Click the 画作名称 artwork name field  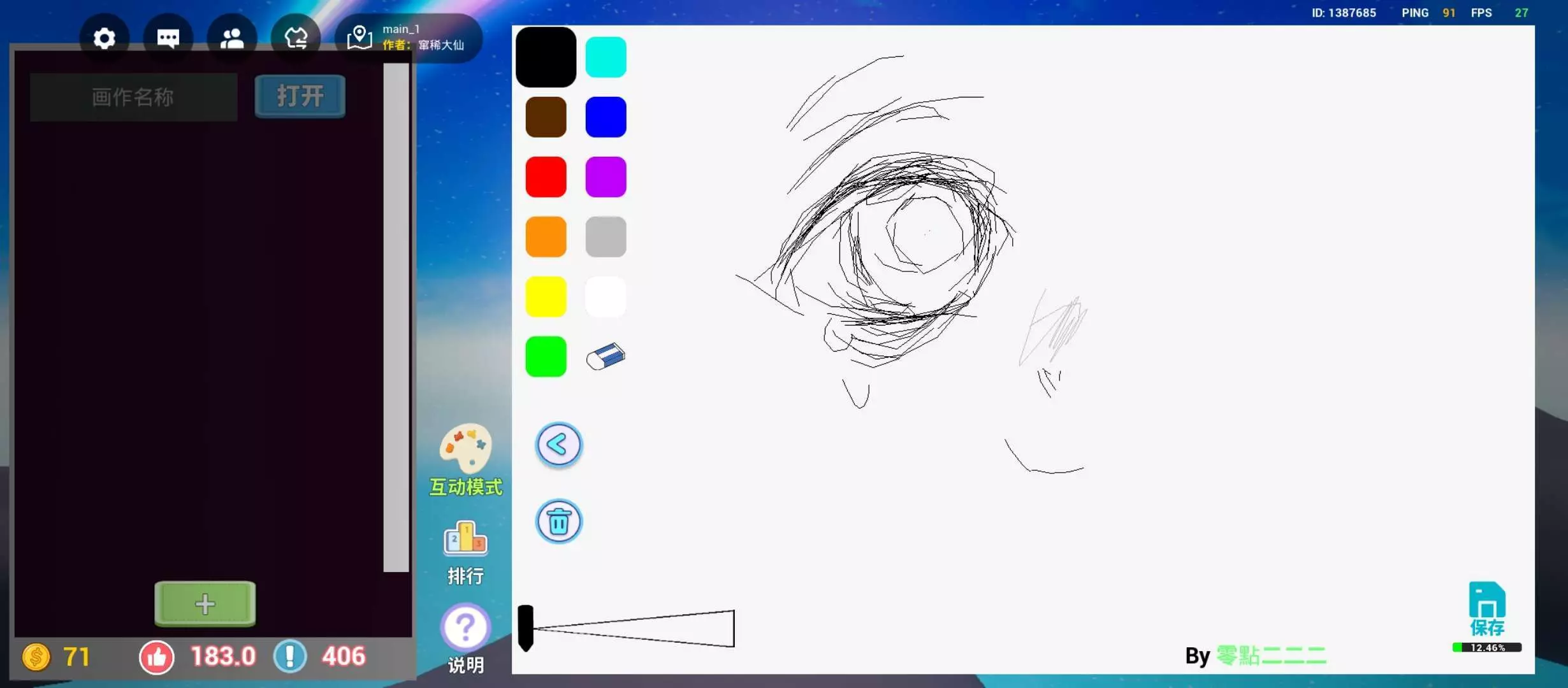click(x=133, y=97)
